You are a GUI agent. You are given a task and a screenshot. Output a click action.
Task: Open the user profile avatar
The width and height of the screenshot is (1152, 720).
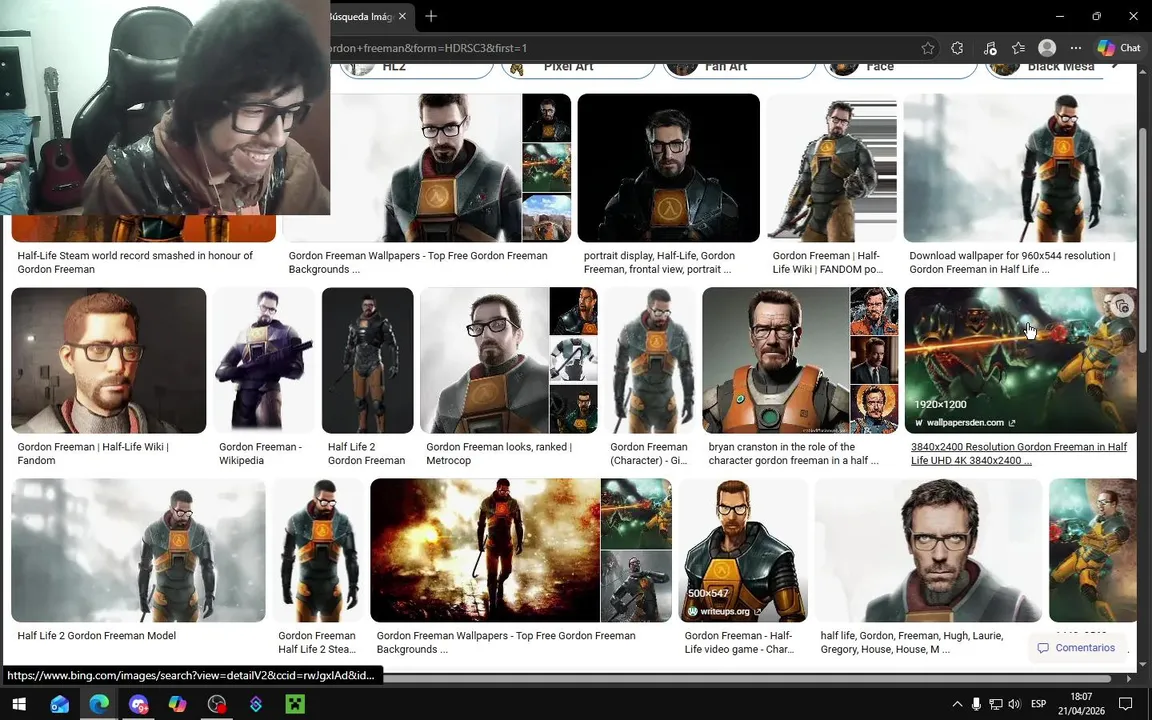[x=1047, y=48]
